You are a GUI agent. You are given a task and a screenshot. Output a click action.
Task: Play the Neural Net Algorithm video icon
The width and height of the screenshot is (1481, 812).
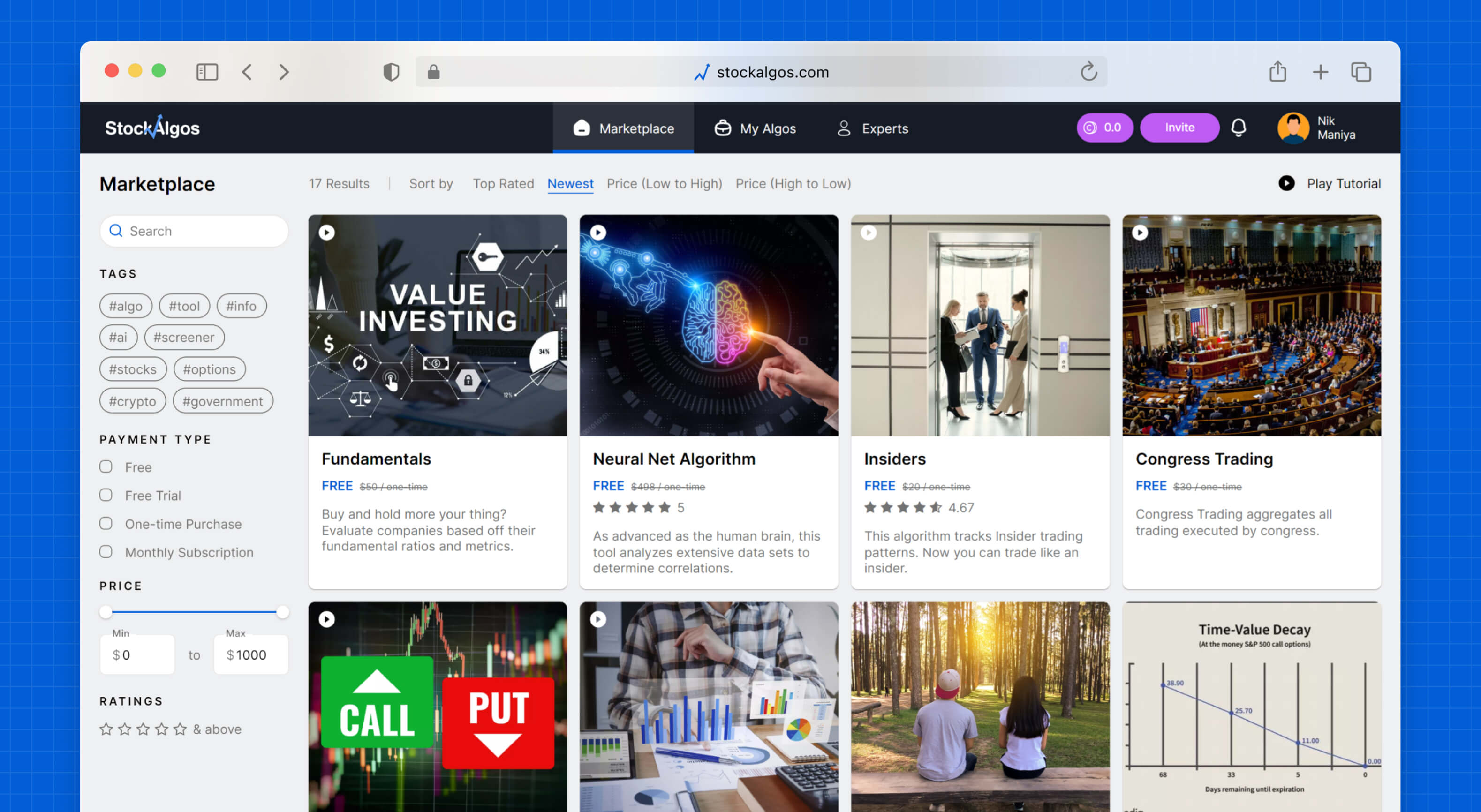pos(598,232)
